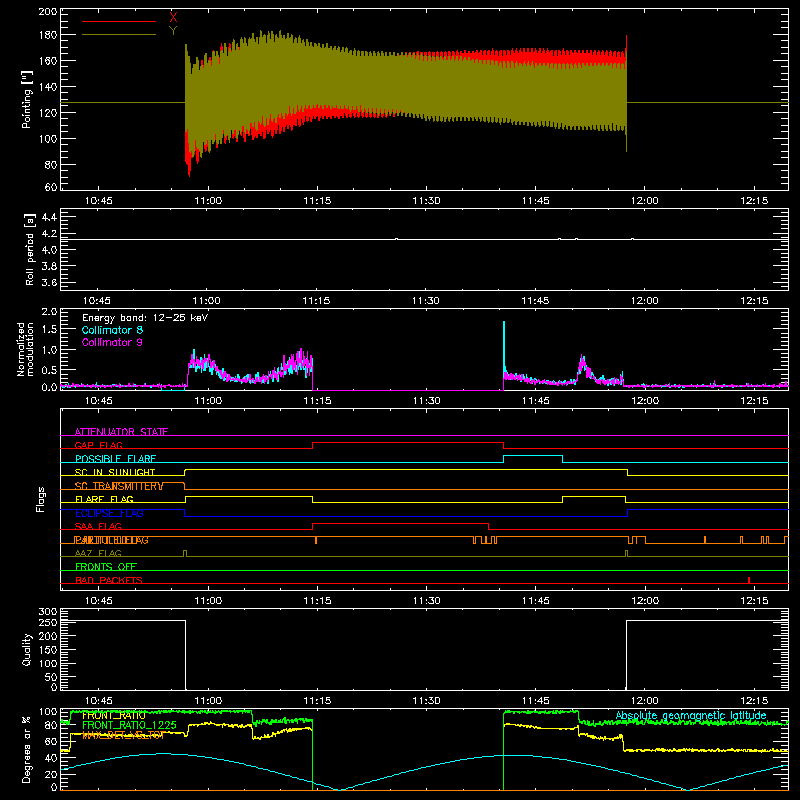Click the 250 value on Quality axis
The image size is (800, 800).
pos(47,622)
